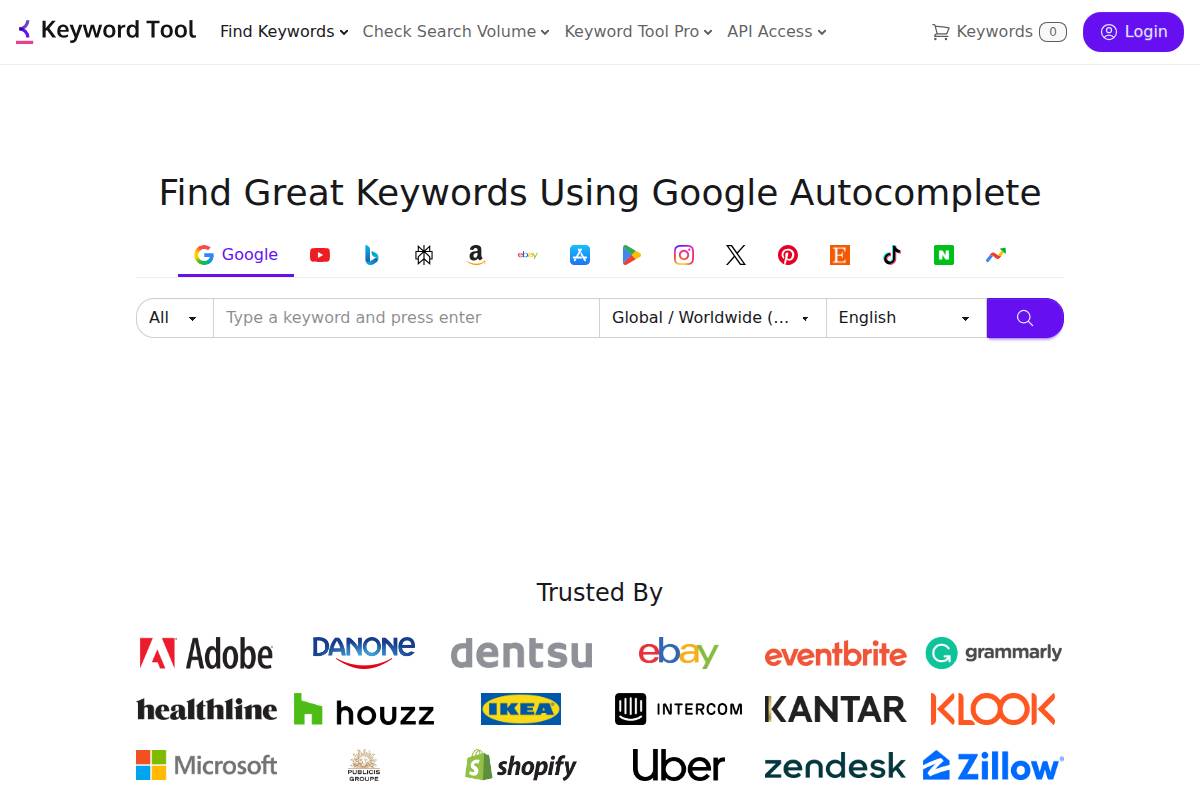The width and height of the screenshot is (1200, 800).
Task: Select the Pinterest platform icon
Action: (788, 254)
